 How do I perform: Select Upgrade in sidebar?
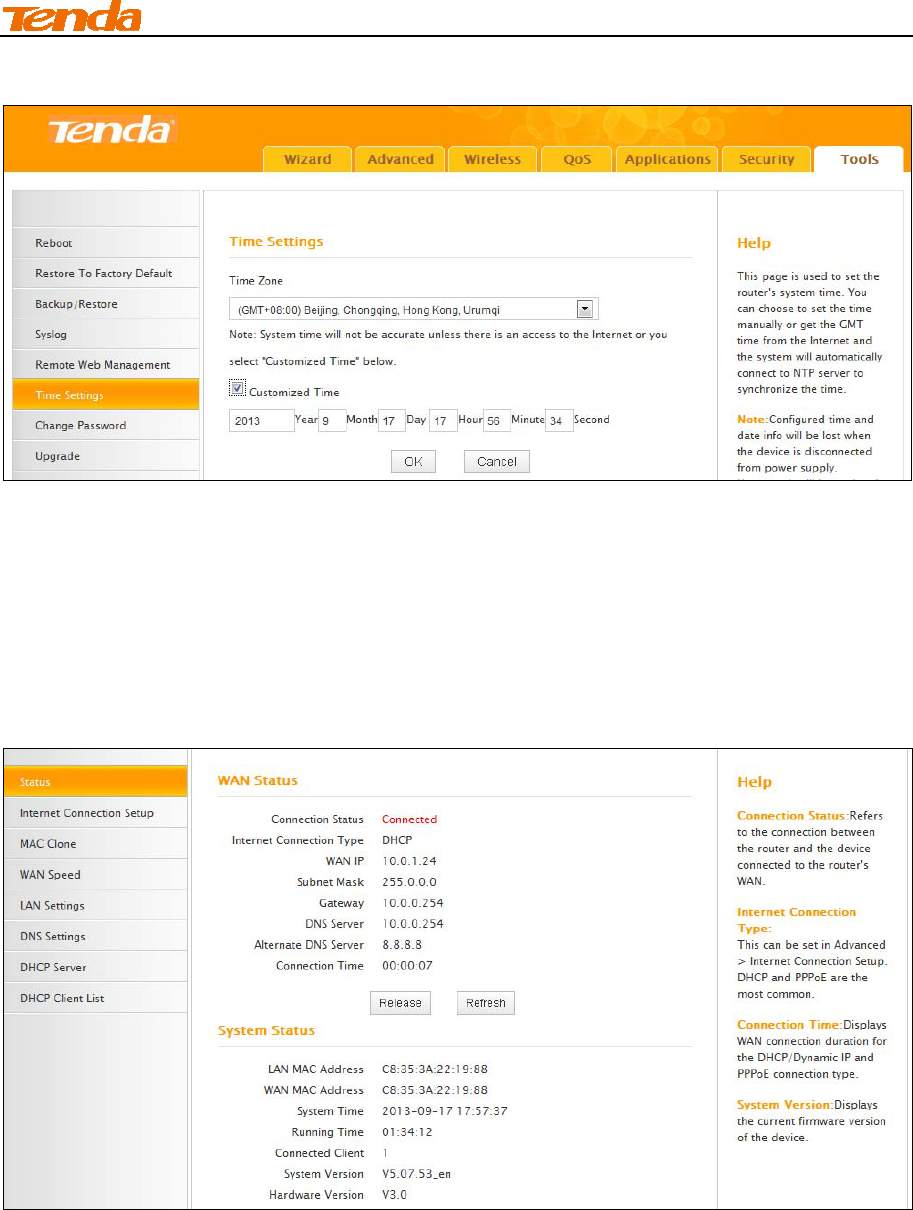click(106, 456)
